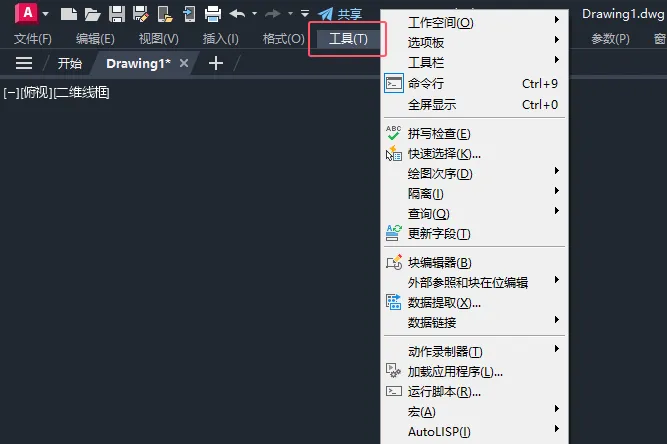Click the AutoCAD application logo button
This screenshot has width=667, height=444.
(x=26, y=13)
